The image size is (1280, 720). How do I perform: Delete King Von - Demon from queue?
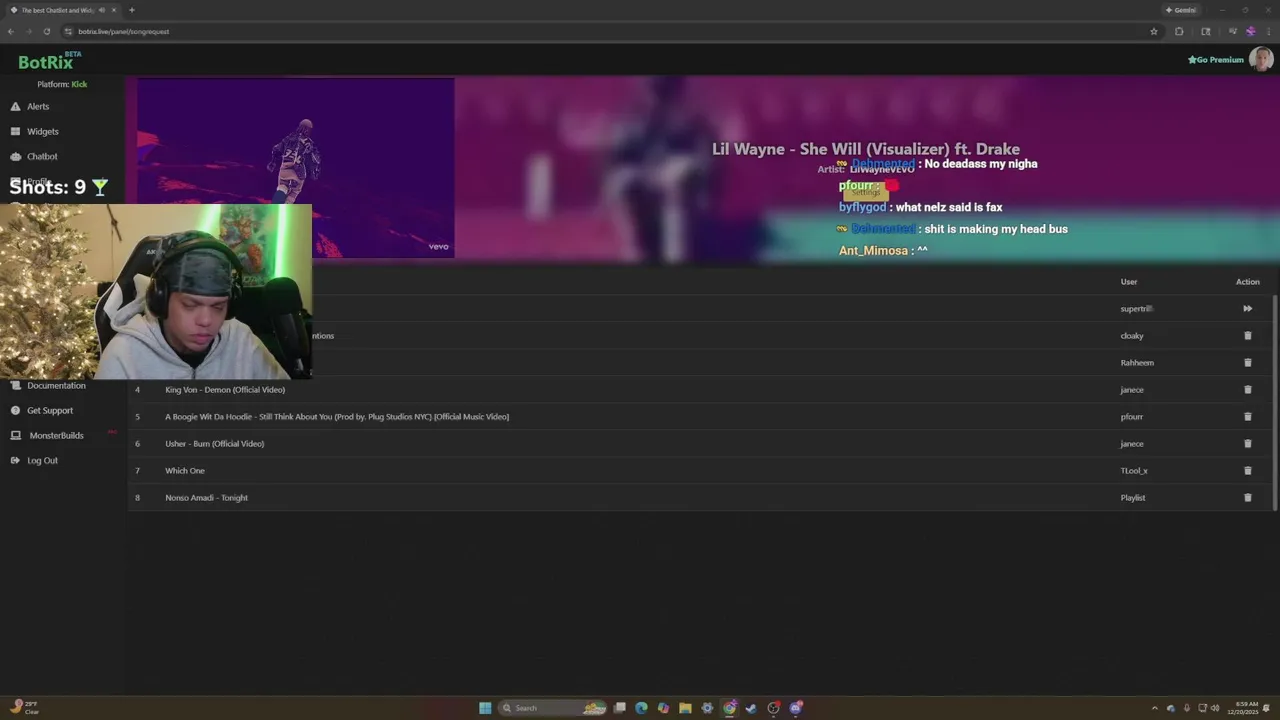[x=1247, y=390]
